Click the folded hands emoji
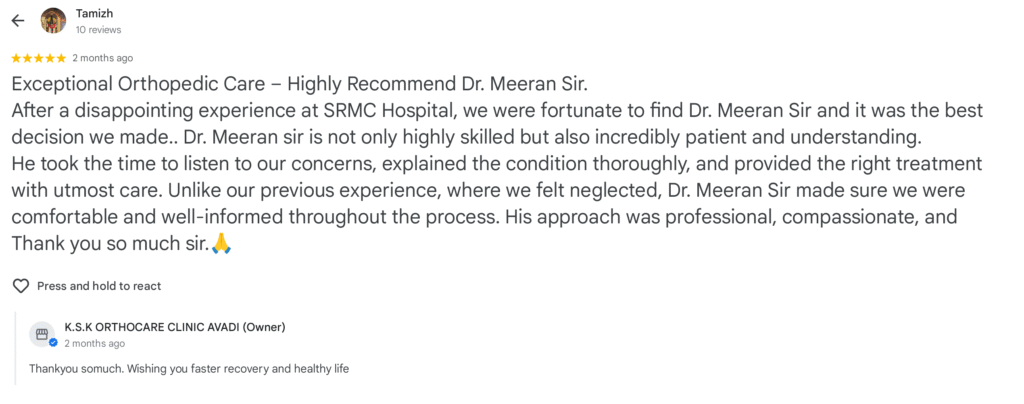 [222, 245]
